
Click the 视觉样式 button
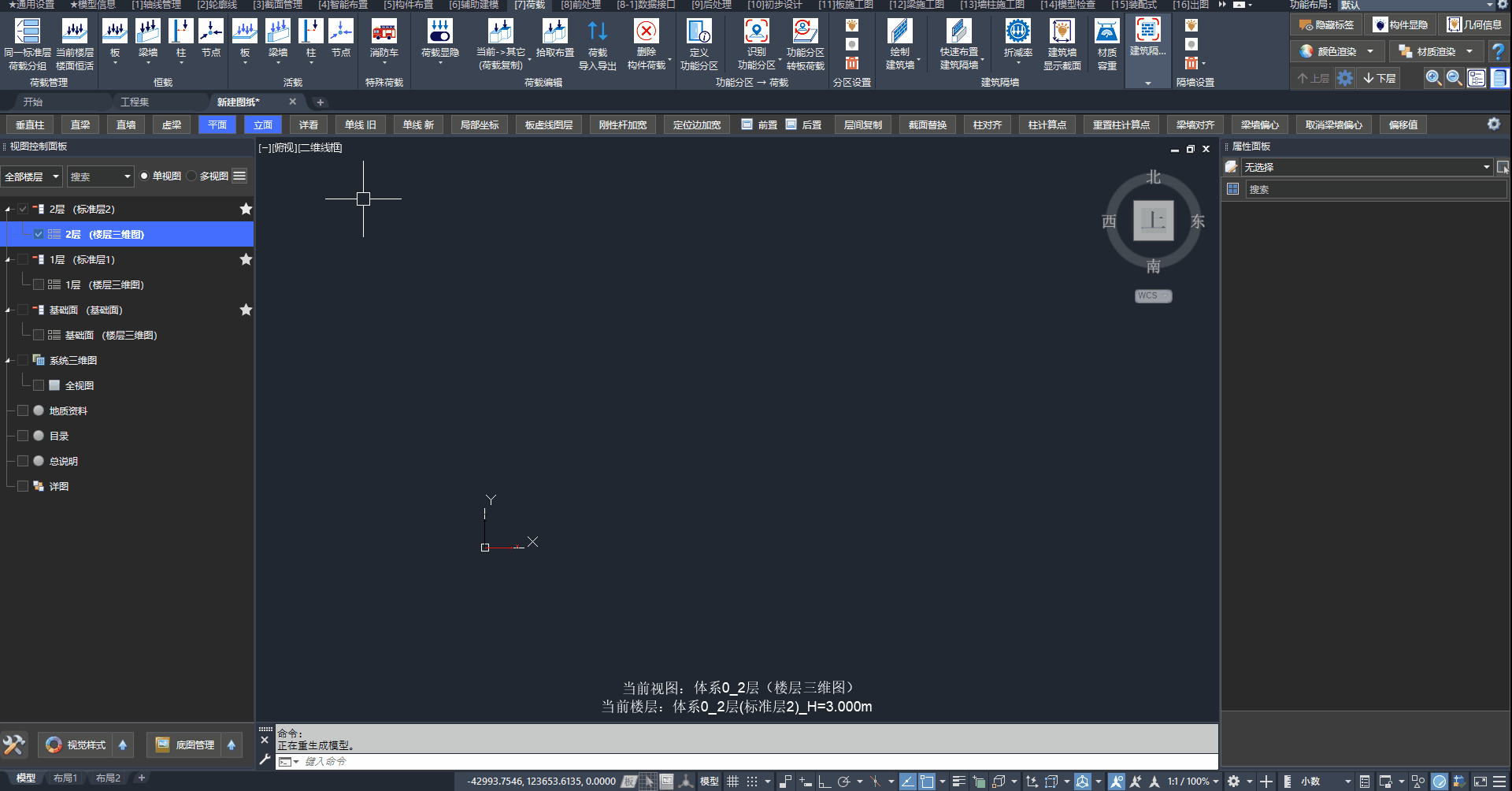76,745
